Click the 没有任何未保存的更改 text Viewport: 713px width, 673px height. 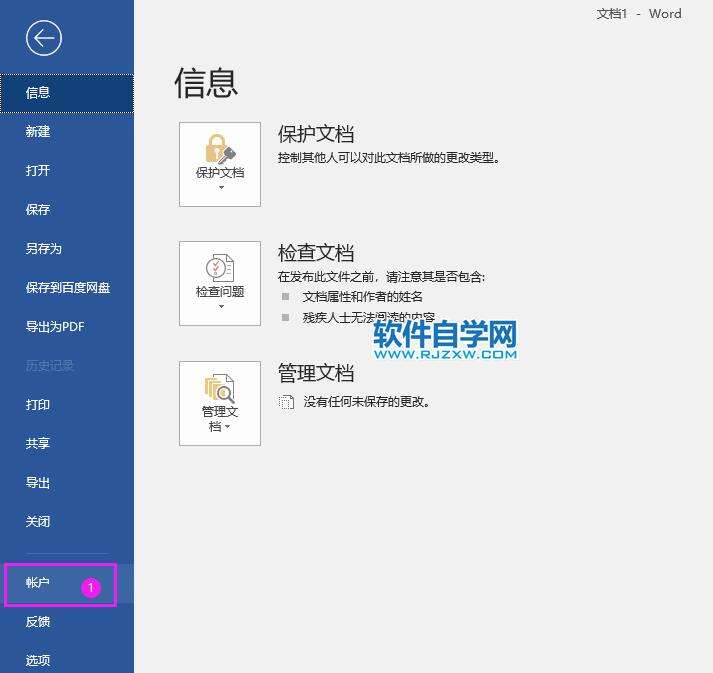tap(366, 402)
